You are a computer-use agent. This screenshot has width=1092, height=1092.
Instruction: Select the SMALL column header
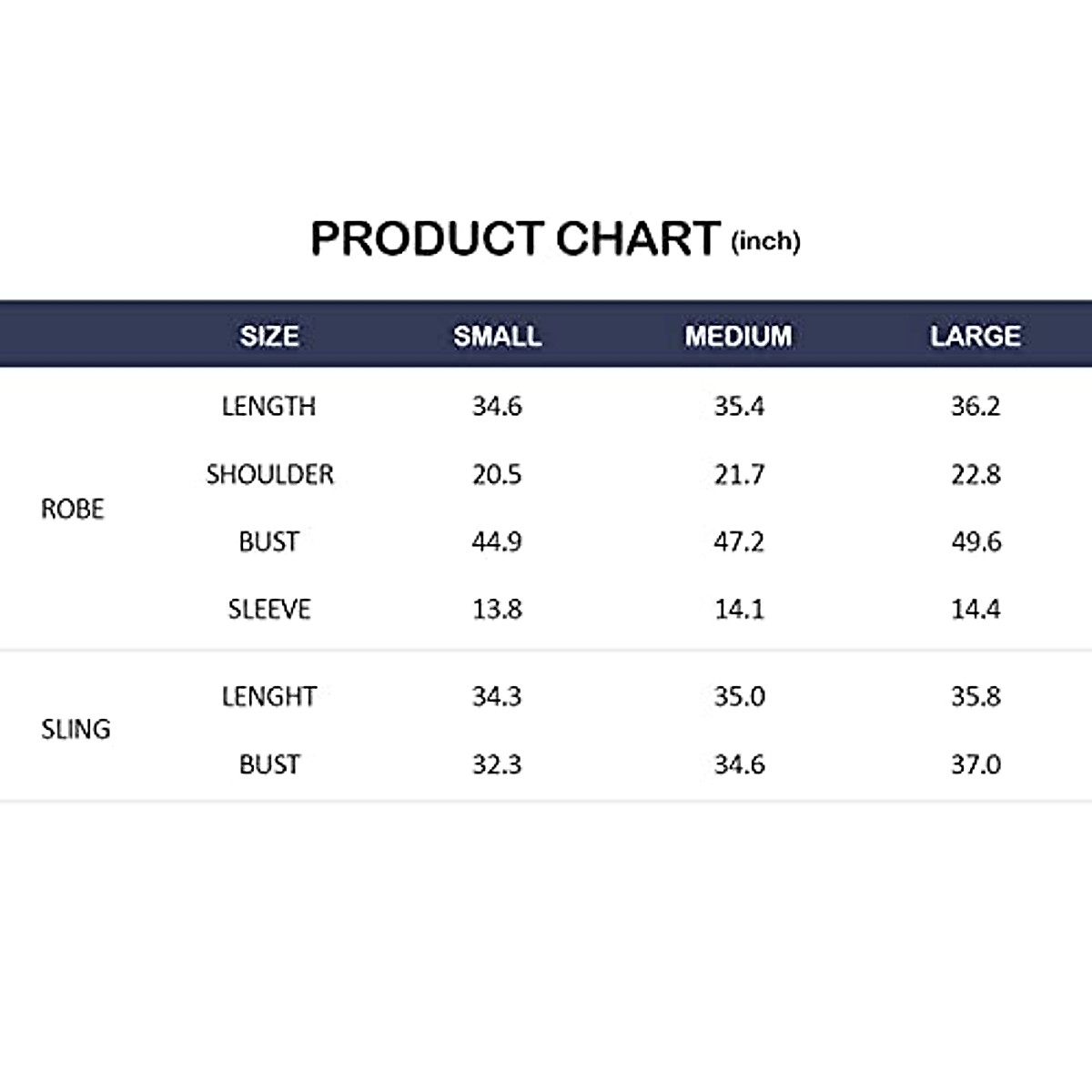click(x=497, y=336)
